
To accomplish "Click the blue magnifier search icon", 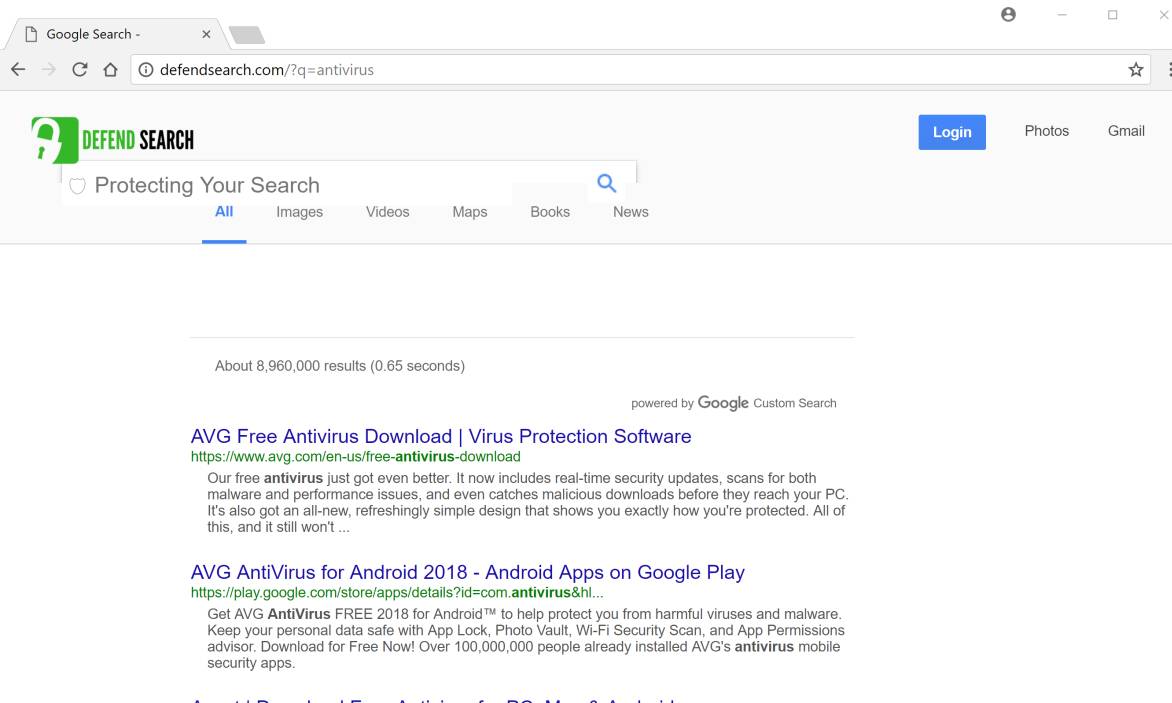I will (x=606, y=183).
